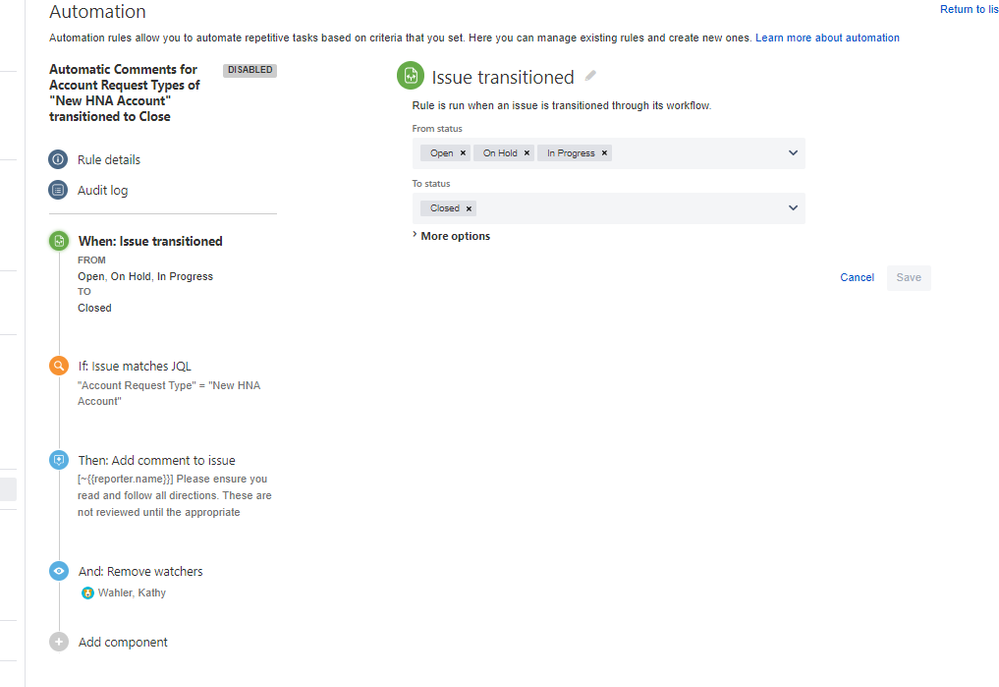Screen dimensions: 999x687
Task: Open the To status dropdown arrow
Action: [x=793, y=208]
